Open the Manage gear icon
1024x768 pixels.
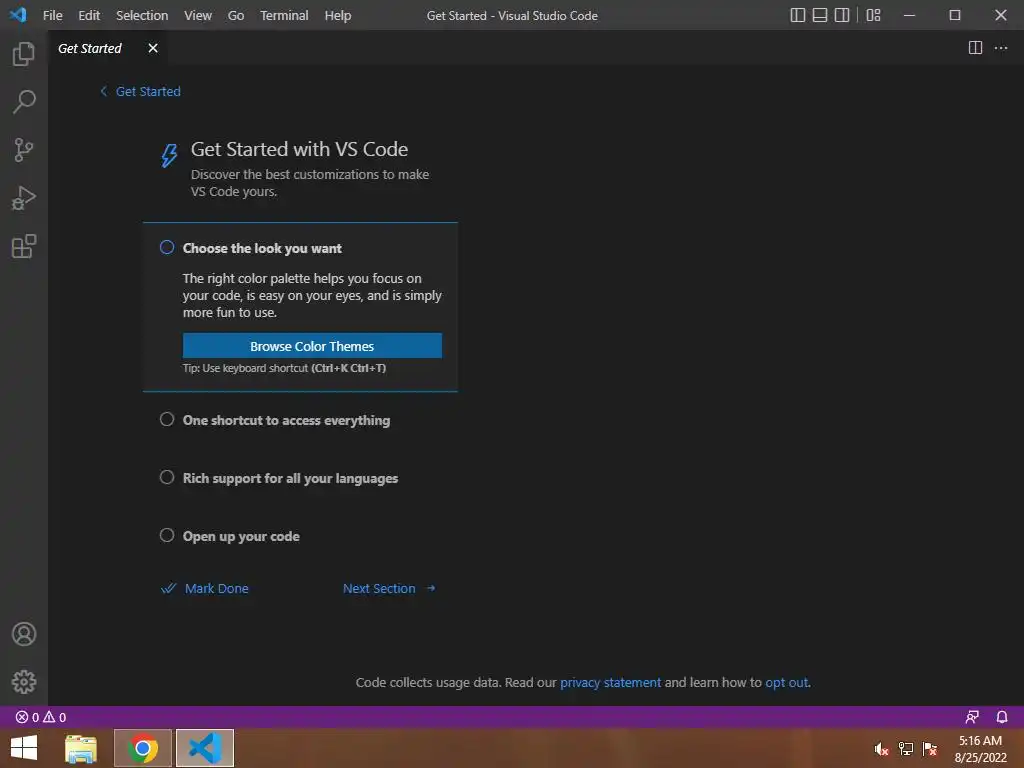24,682
